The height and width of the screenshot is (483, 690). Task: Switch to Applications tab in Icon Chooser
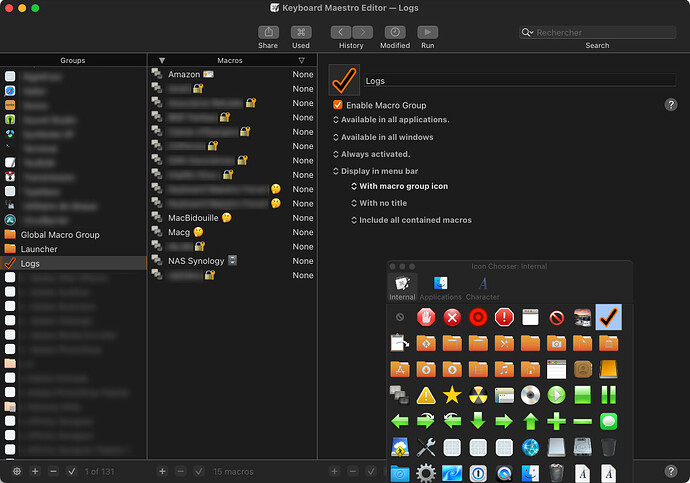click(440, 288)
